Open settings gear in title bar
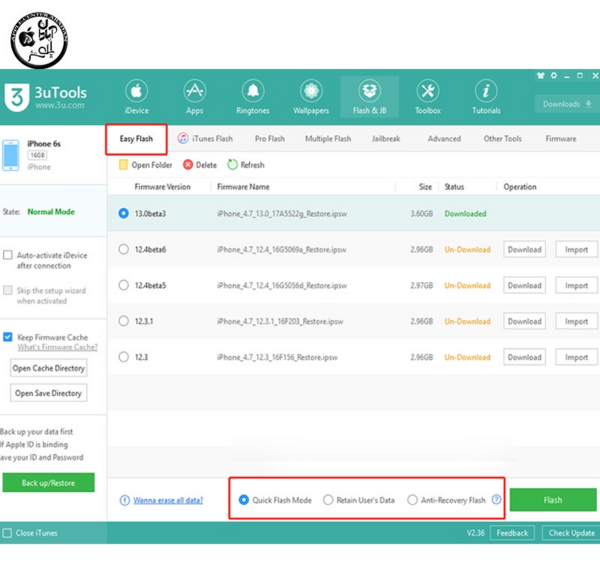This screenshot has width=600, height=574. (x=554, y=75)
